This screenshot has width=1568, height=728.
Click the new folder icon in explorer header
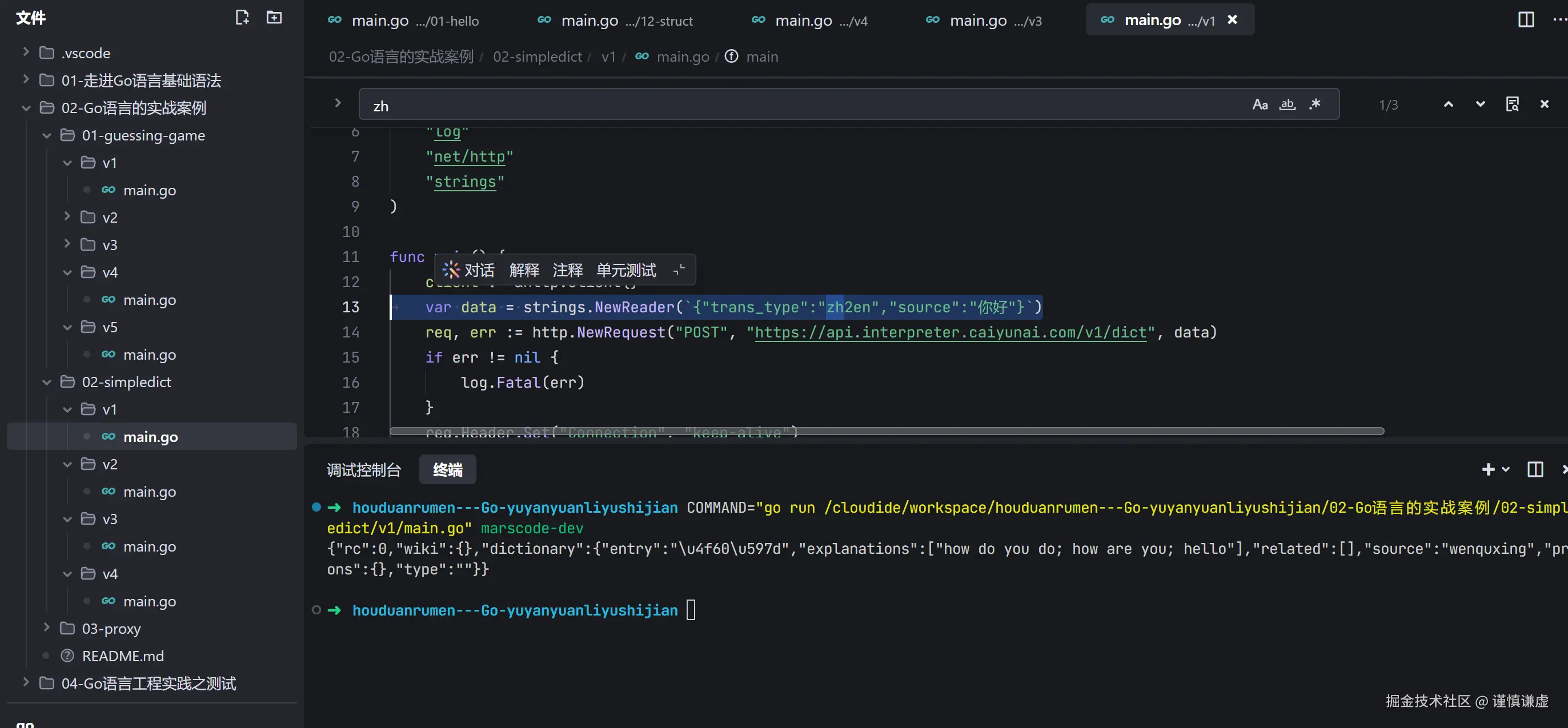(x=274, y=18)
